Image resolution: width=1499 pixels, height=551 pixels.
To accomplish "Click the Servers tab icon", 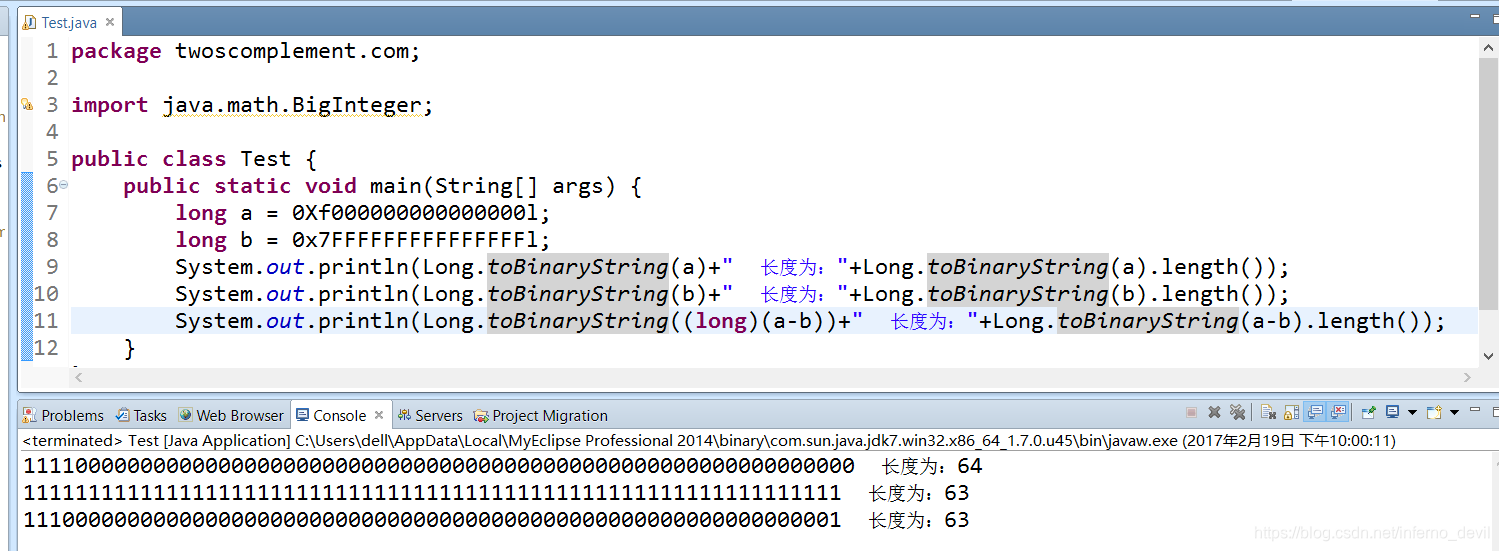I will (404, 415).
